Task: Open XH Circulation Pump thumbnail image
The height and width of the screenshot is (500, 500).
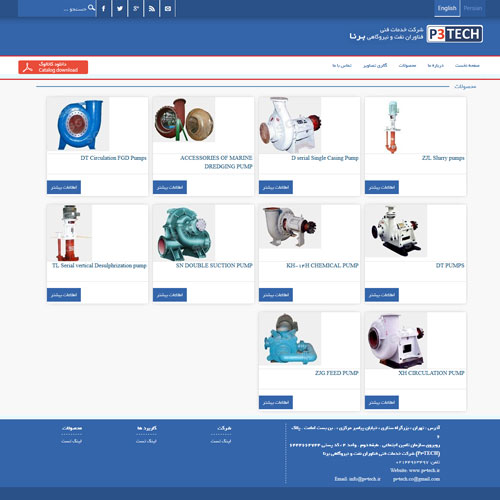Action: (x=396, y=340)
